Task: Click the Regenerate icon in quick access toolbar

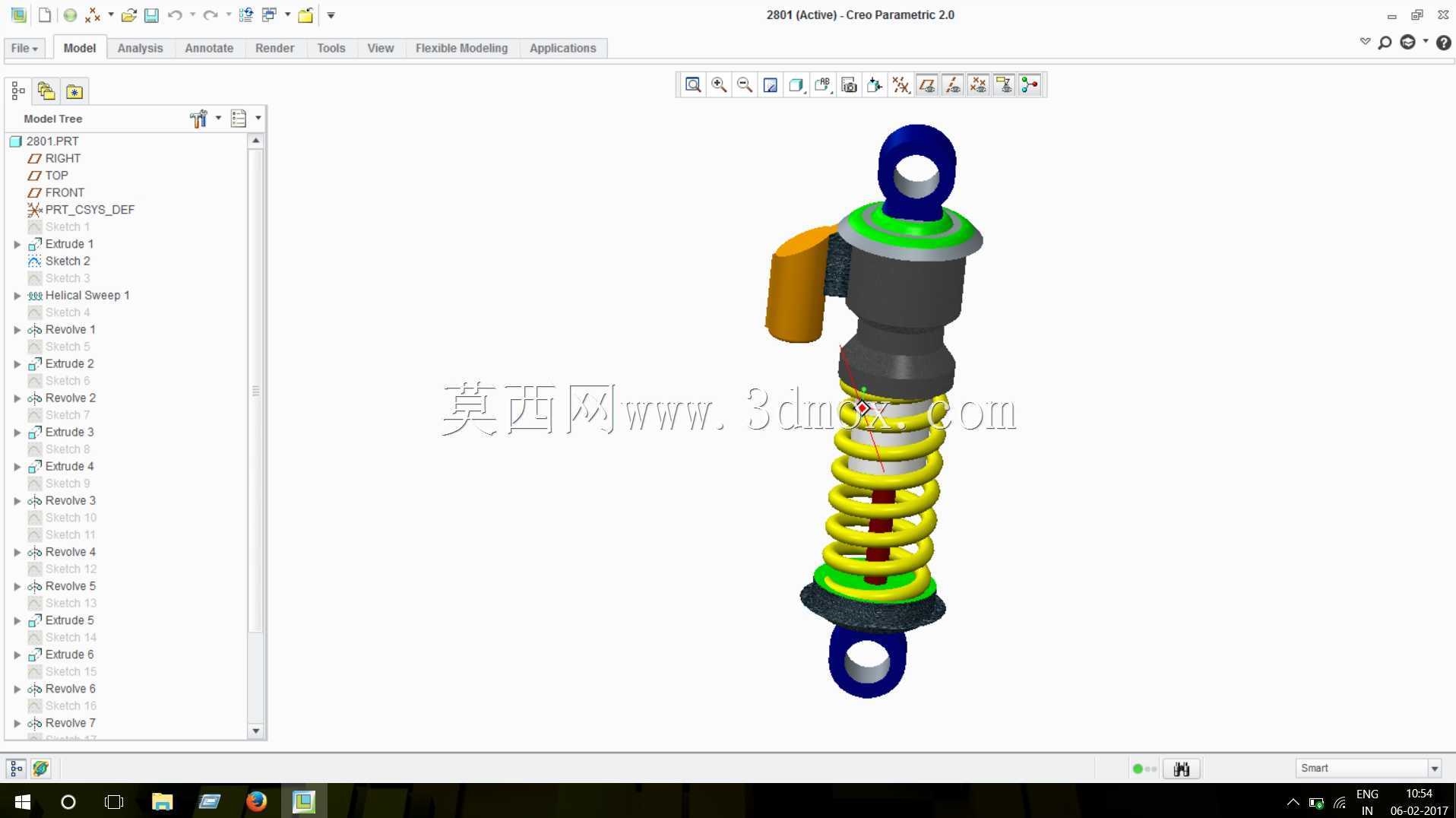Action: 245,14
